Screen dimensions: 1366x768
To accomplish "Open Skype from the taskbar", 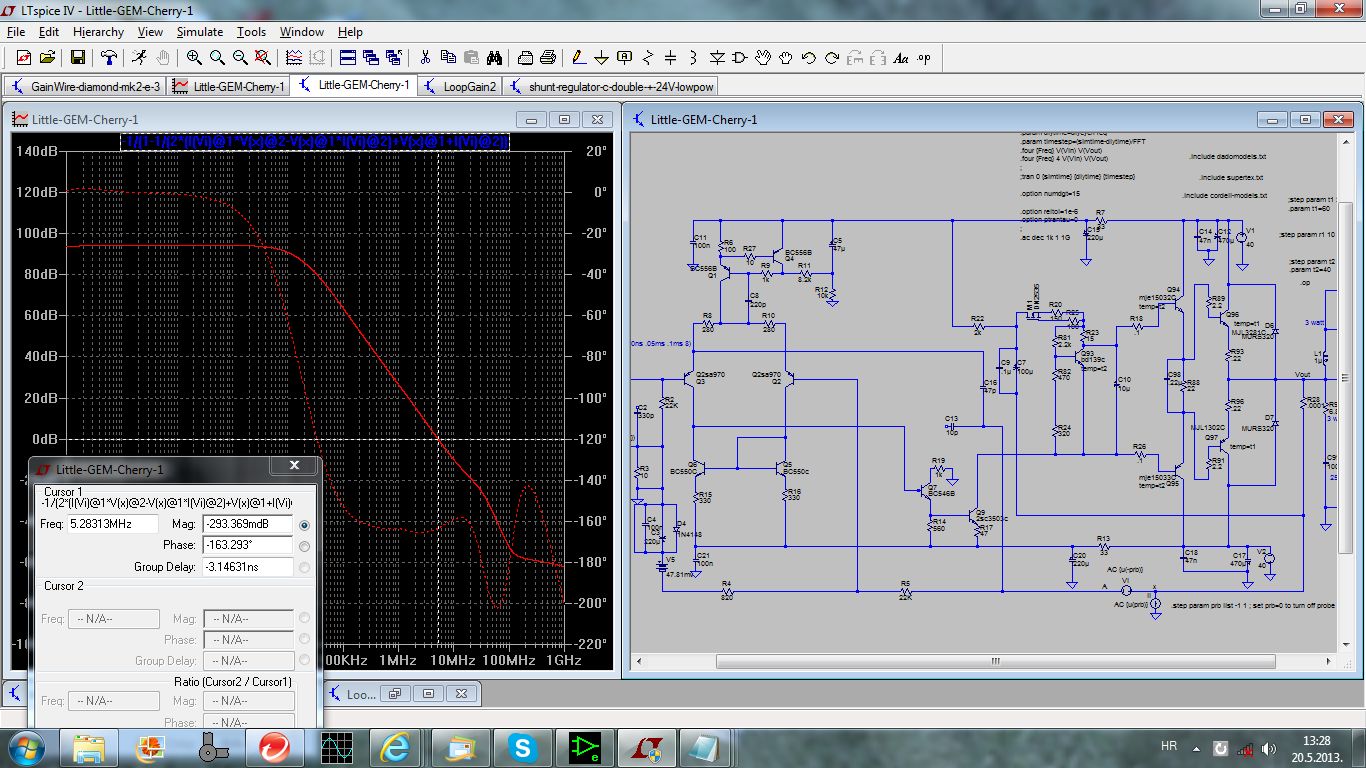I will (520, 747).
